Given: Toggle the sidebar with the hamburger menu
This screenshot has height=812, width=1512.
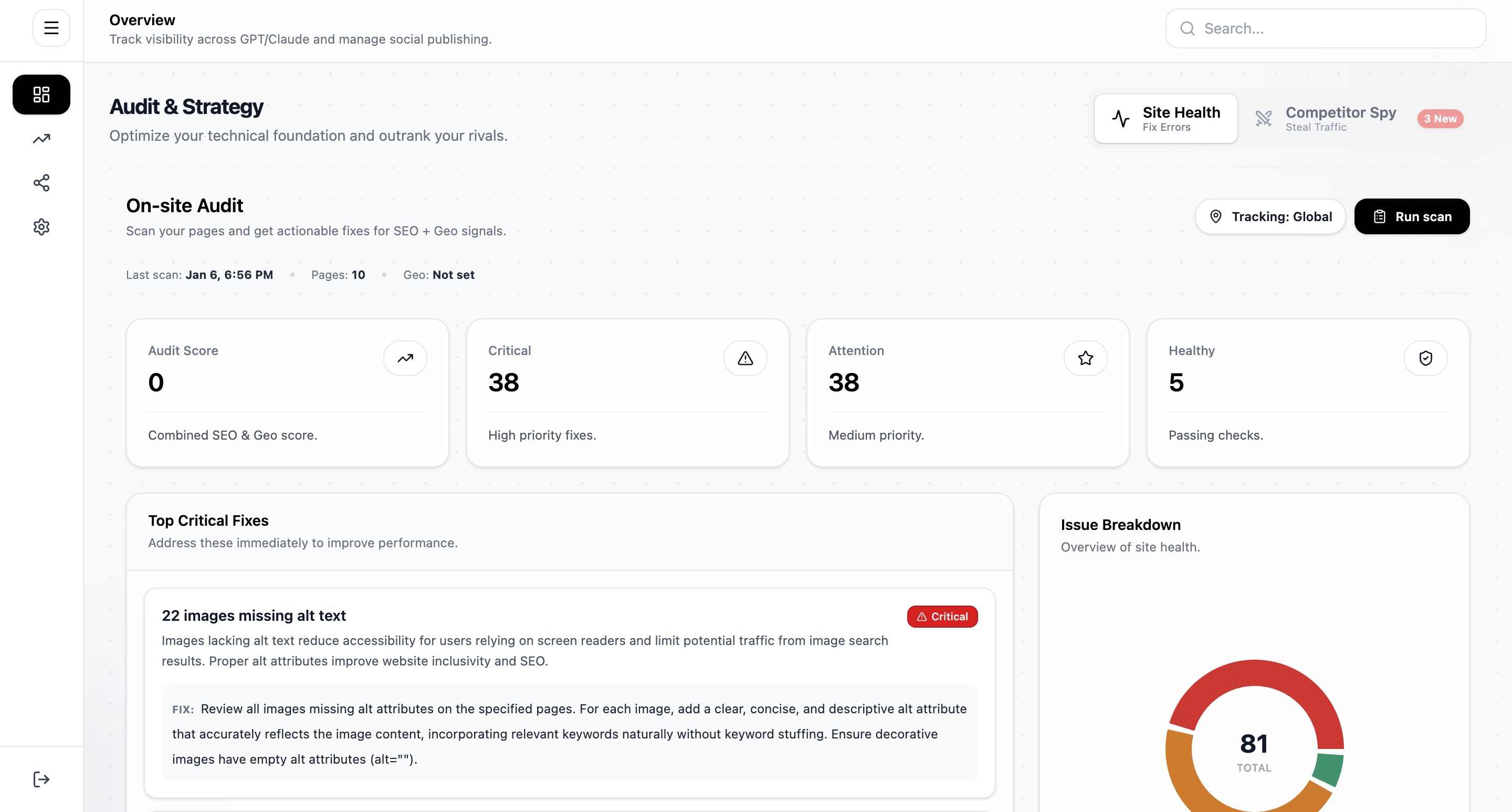Looking at the screenshot, I should pos(51,28).
